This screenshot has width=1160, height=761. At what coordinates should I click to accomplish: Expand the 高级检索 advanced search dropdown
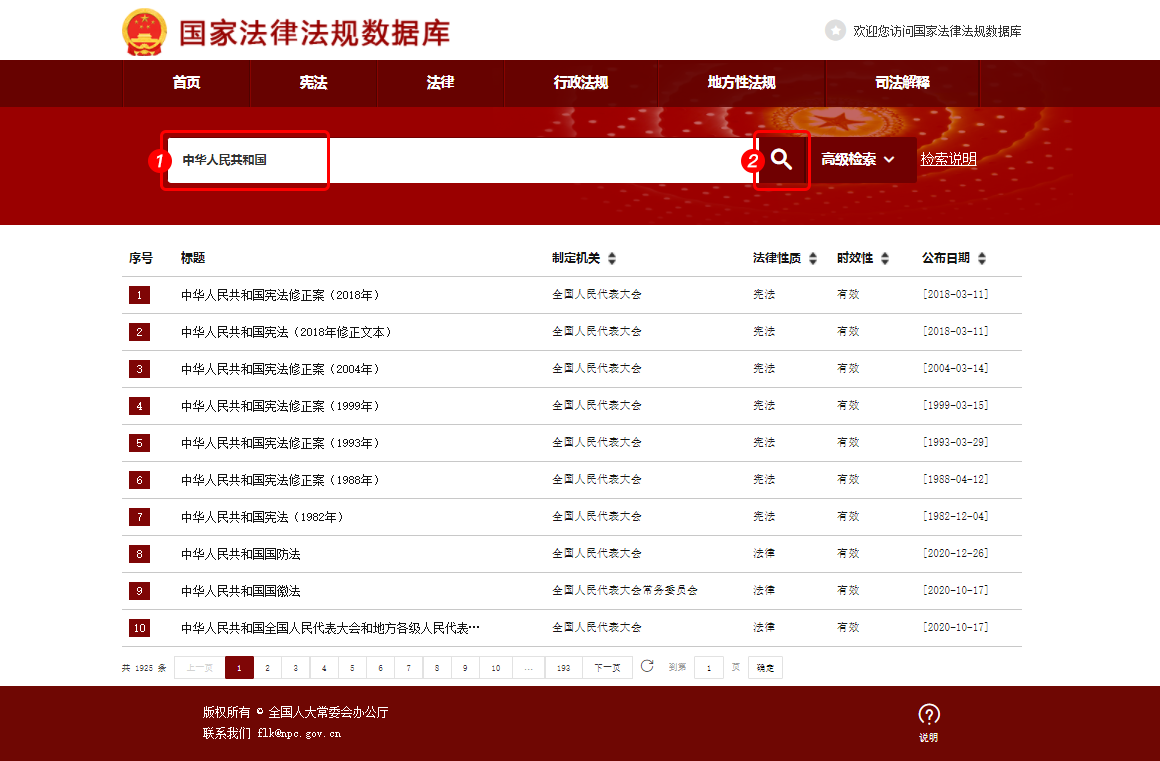[858, 160]
